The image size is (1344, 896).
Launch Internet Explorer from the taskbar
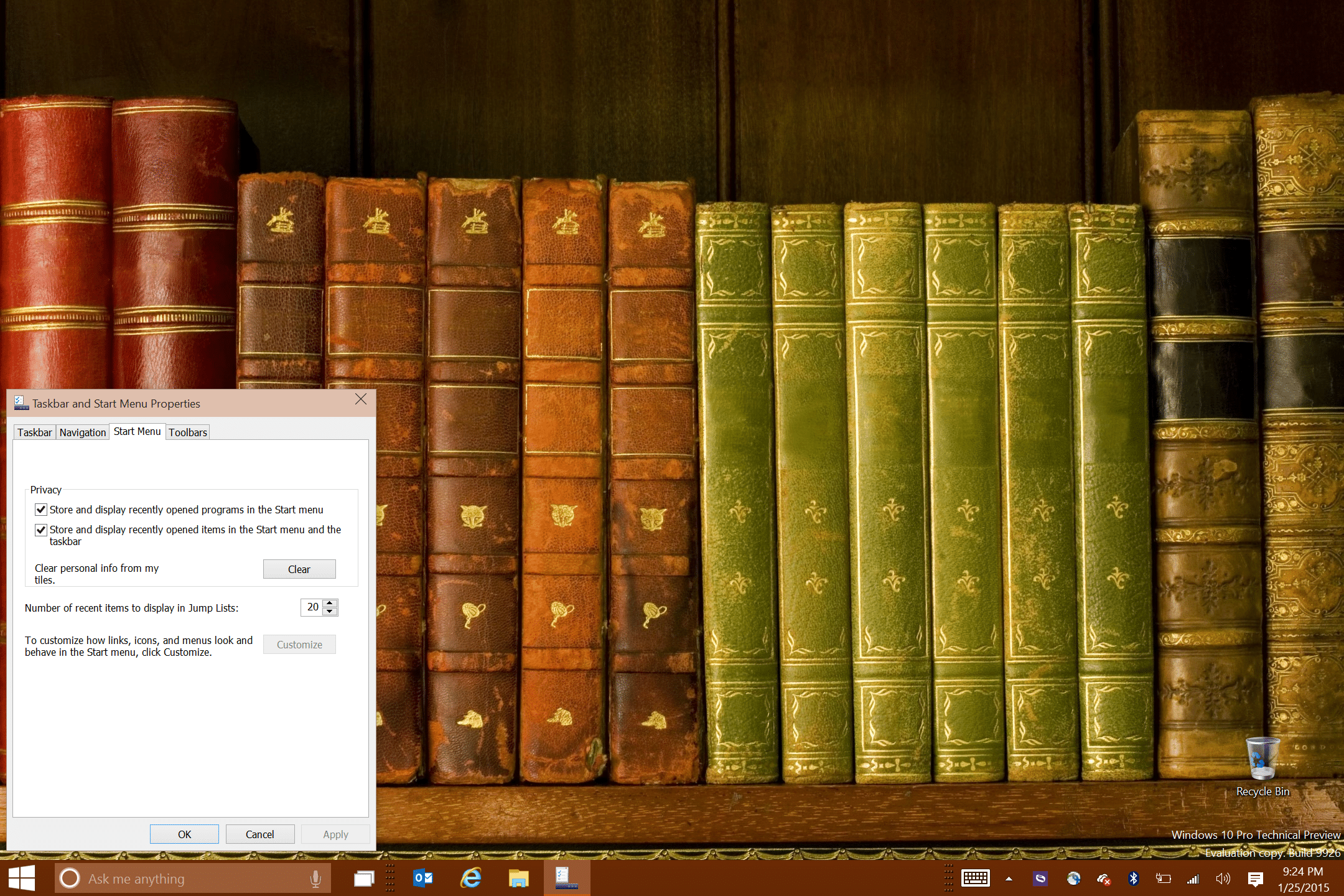471,878
